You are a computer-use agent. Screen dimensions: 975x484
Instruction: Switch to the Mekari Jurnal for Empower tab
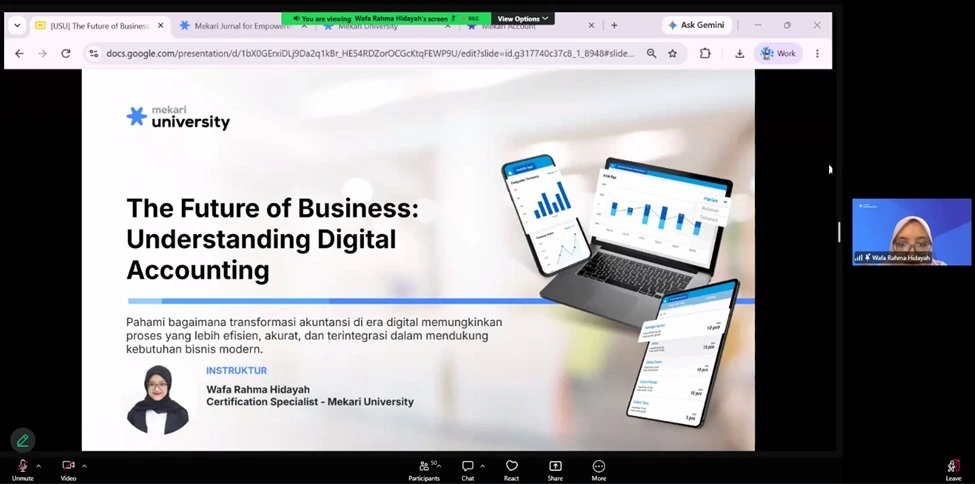coord(243,26)
